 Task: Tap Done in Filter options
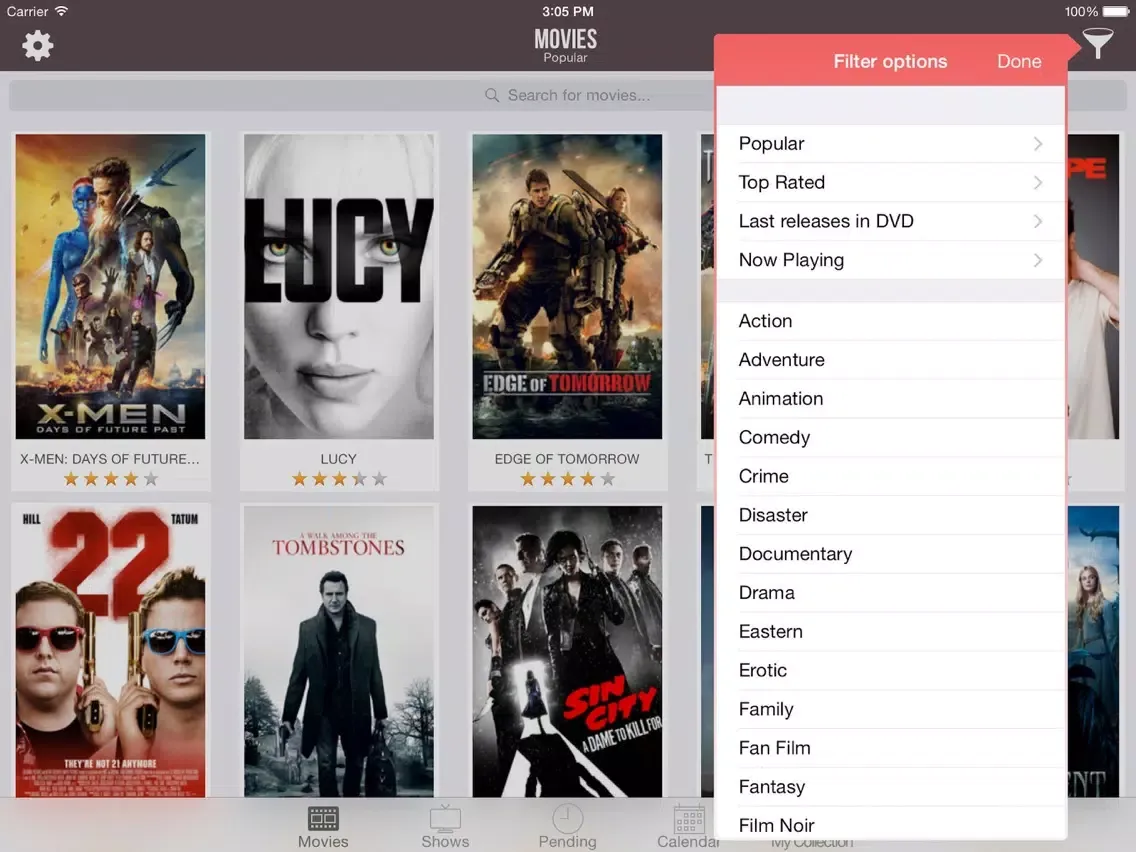1019,62
